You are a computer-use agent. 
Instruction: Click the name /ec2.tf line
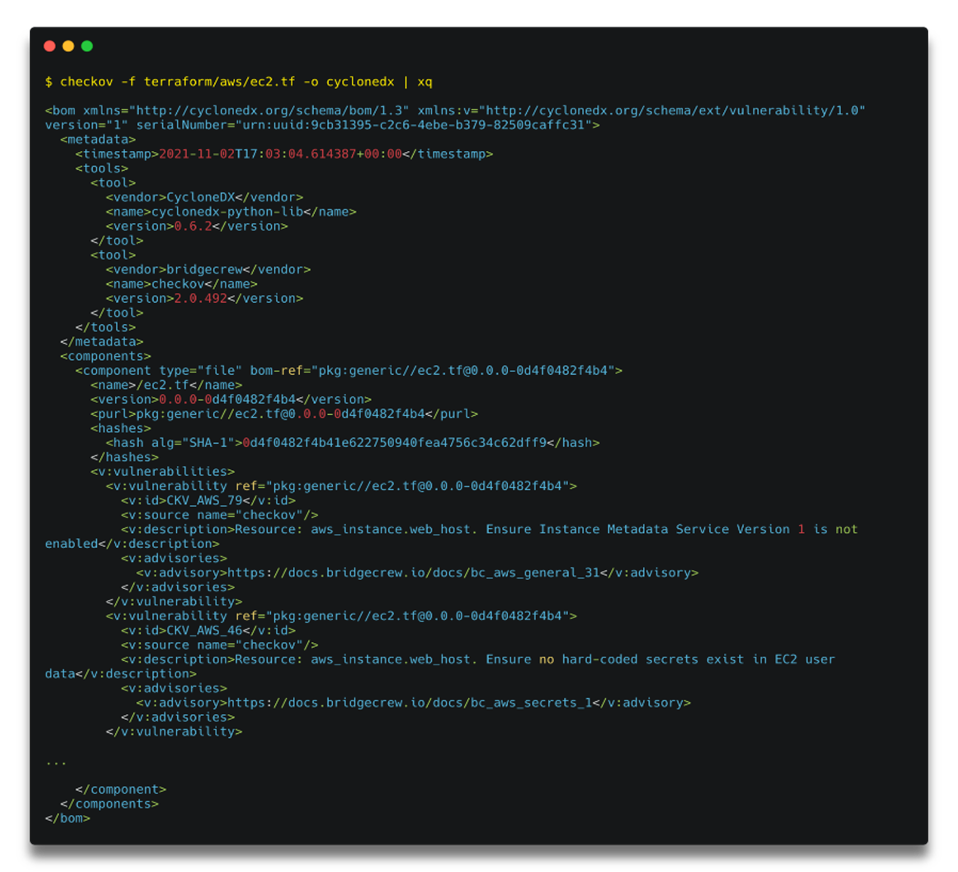tap(166, 385)
